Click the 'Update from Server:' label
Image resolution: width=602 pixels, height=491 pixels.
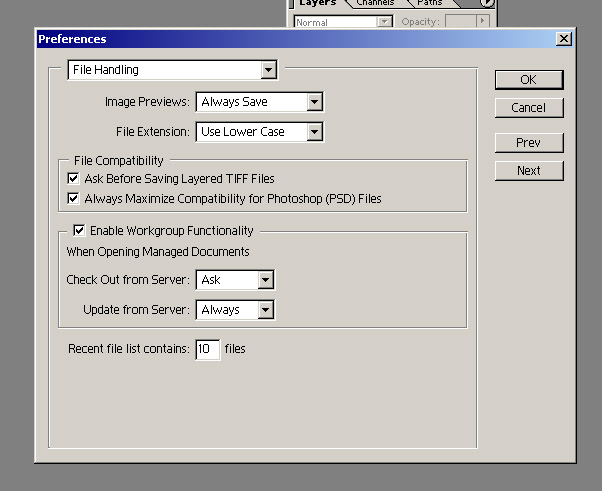(136, 310)
